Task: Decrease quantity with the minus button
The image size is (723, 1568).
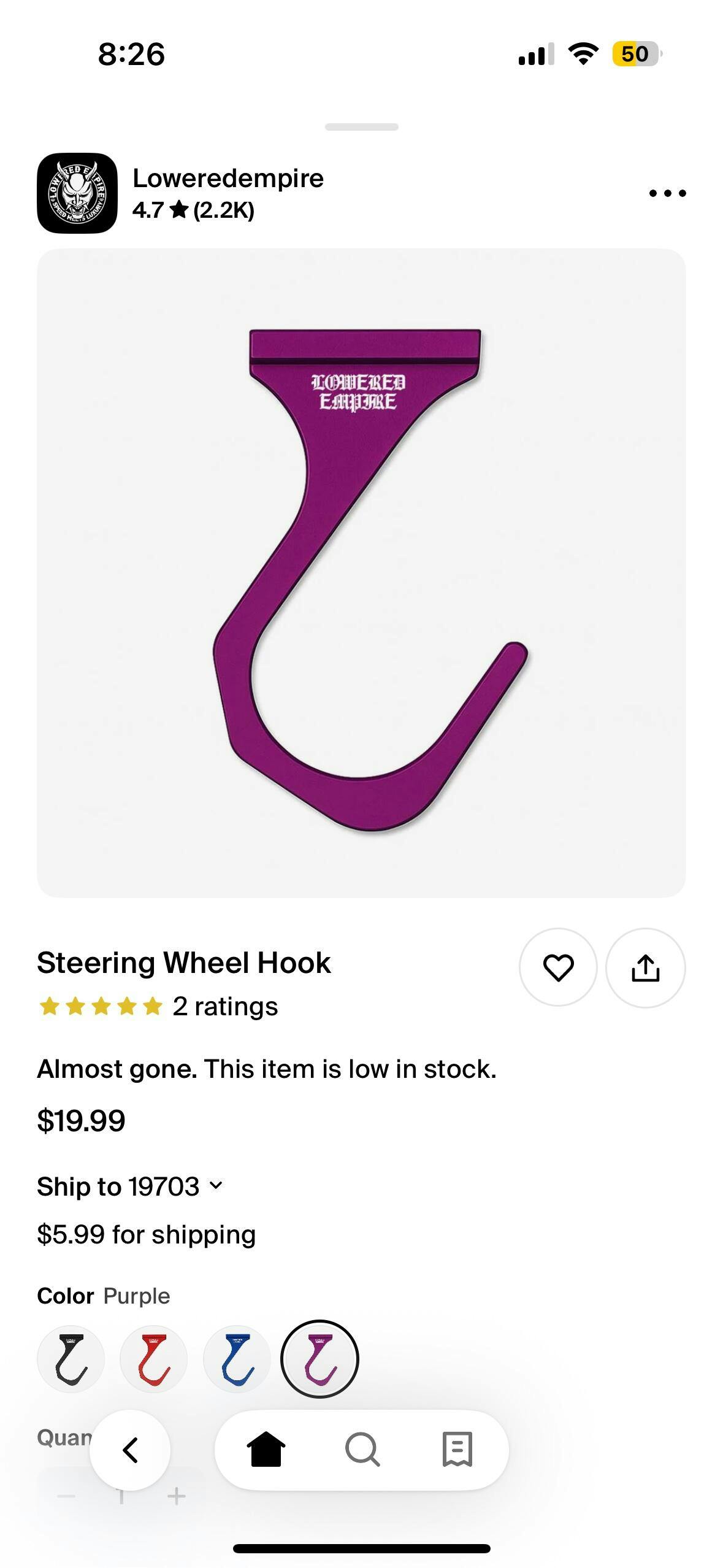Action: click(66, 1496)
